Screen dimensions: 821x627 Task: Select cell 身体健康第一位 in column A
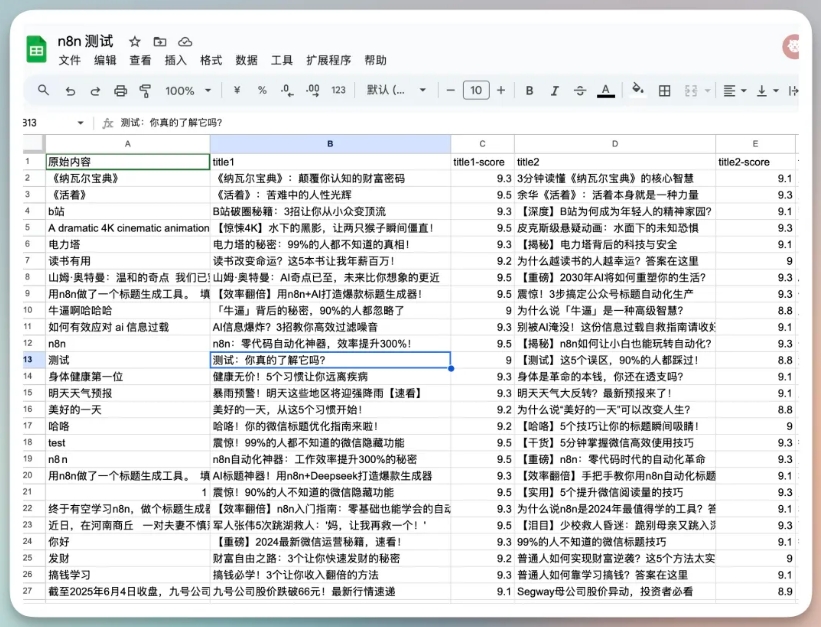[128, 377]
